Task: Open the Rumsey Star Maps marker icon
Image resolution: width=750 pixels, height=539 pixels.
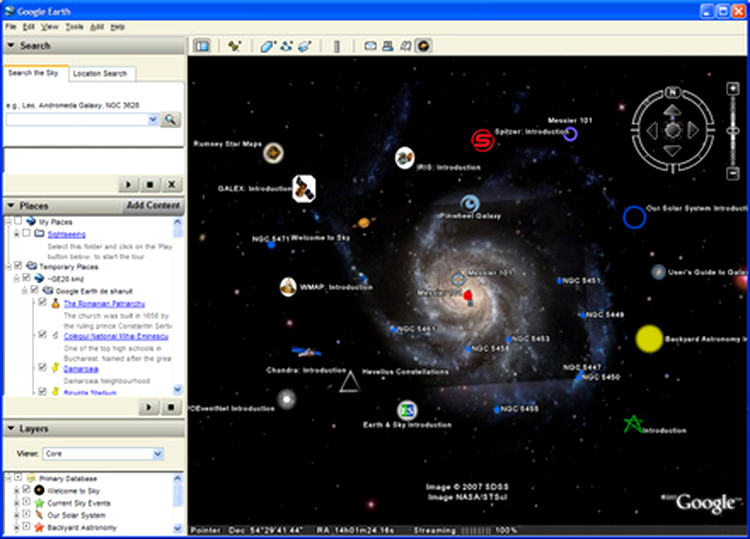Action: 274,153
